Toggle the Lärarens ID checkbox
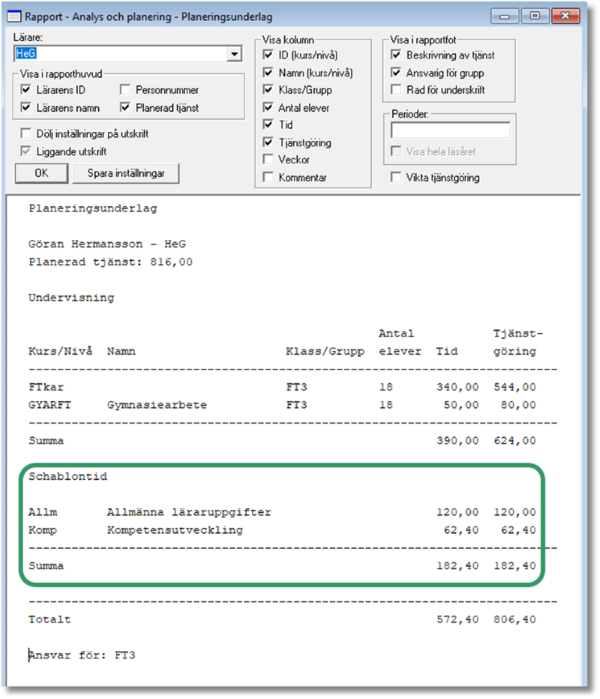The height and width of the screenshot is (699, 600). coord(27,90)
